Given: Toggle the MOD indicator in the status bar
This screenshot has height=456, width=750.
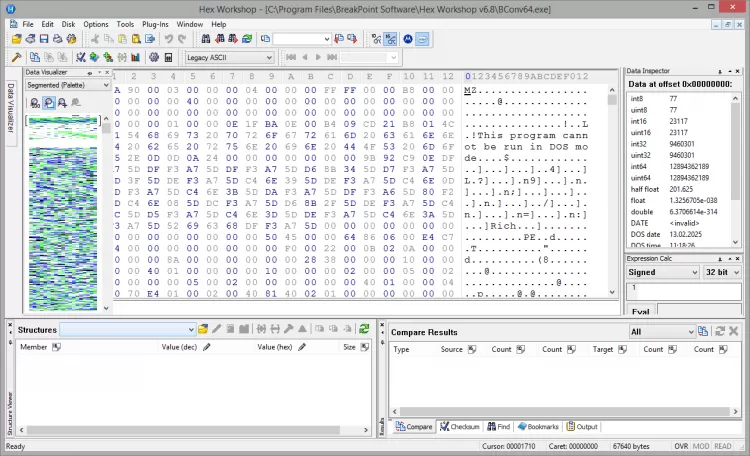Looking at the screenshot, I should pos(702,446).
